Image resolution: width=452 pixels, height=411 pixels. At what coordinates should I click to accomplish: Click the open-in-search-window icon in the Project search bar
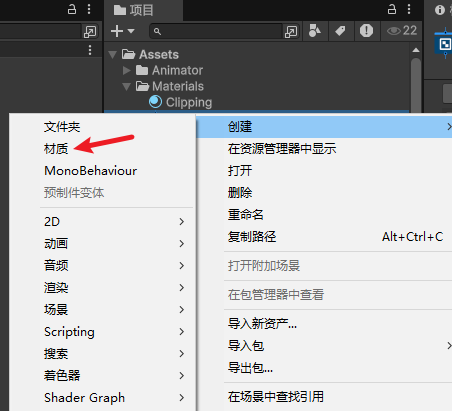[291, 32]
